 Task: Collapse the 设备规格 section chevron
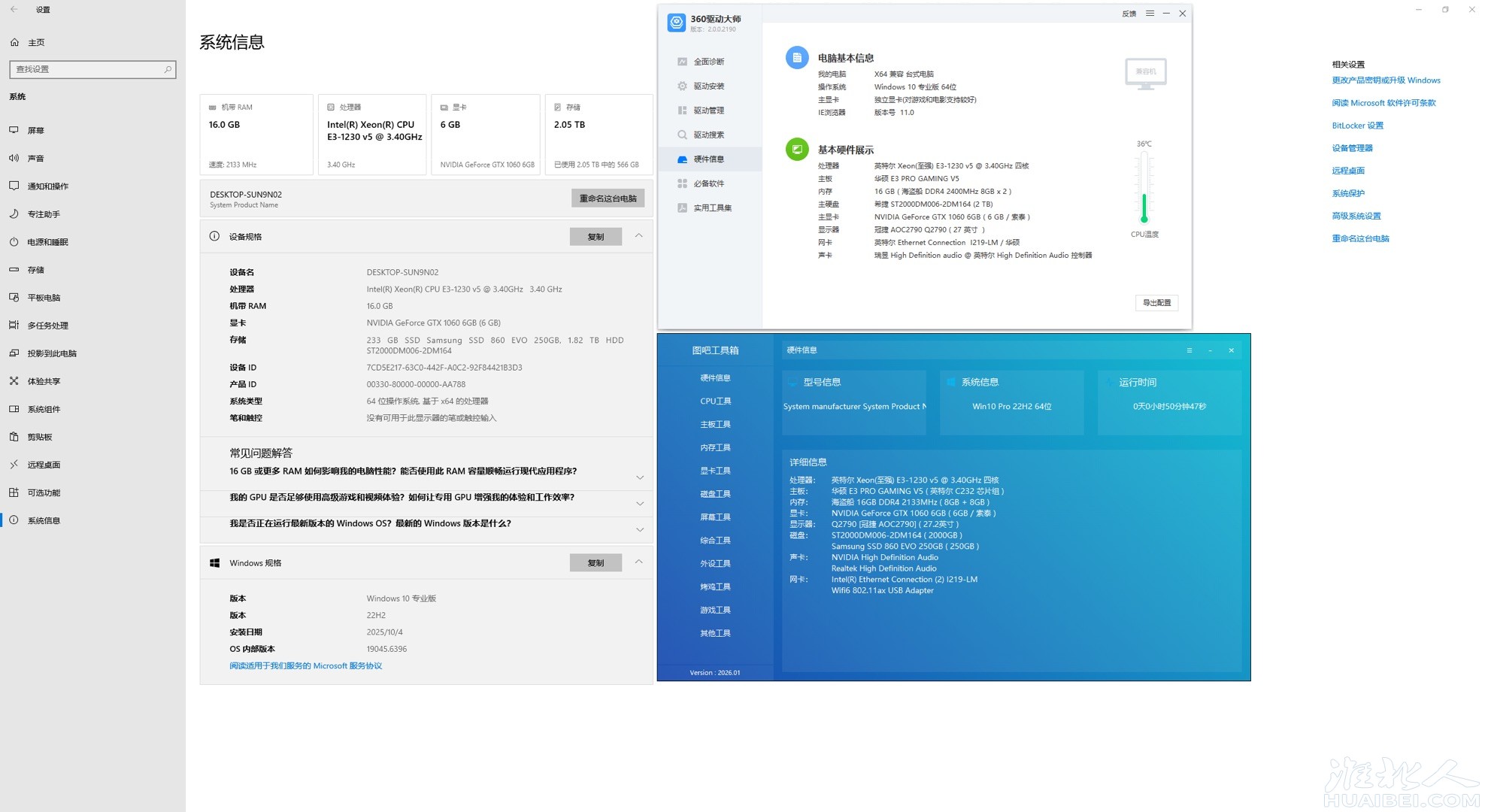[x=638, y=236]
